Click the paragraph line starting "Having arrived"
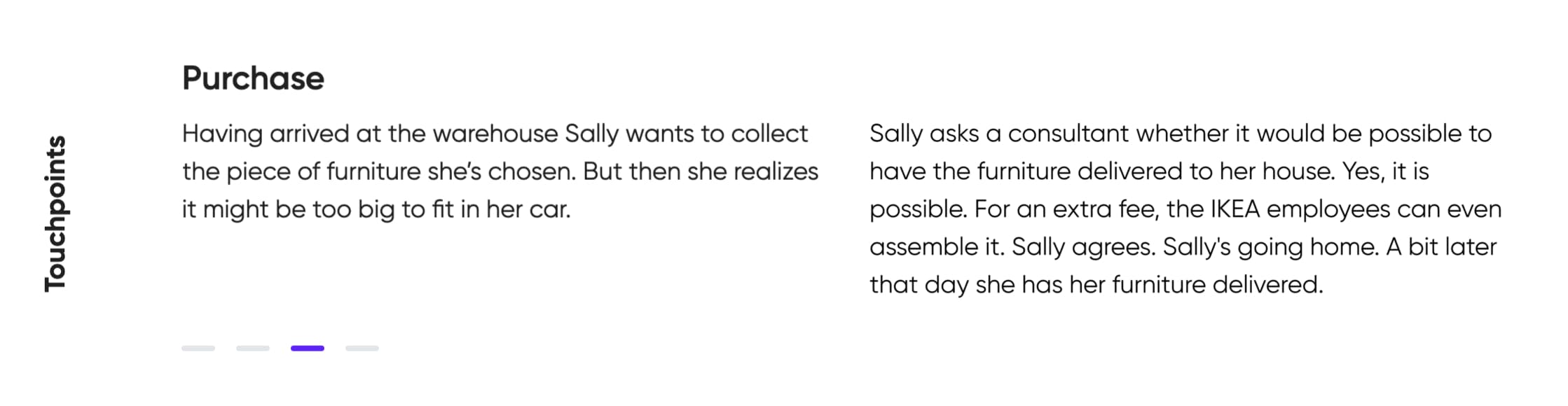 click(495, 134)
